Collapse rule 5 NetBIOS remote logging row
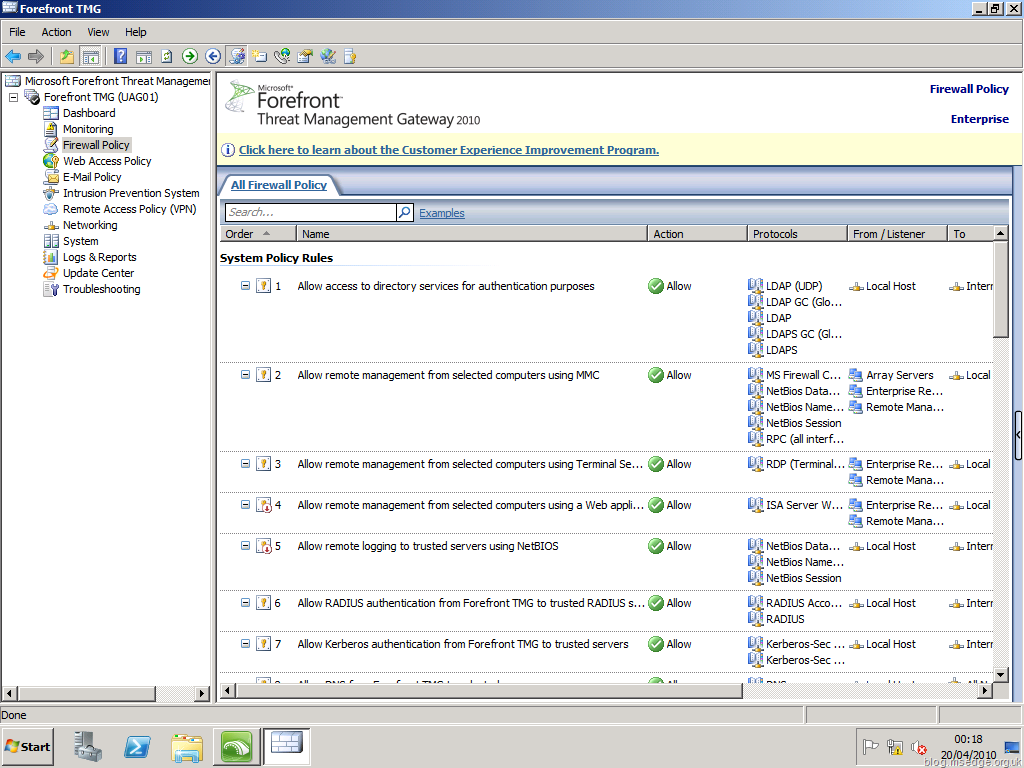1024x768 pixels. click(x=246, y=546)
